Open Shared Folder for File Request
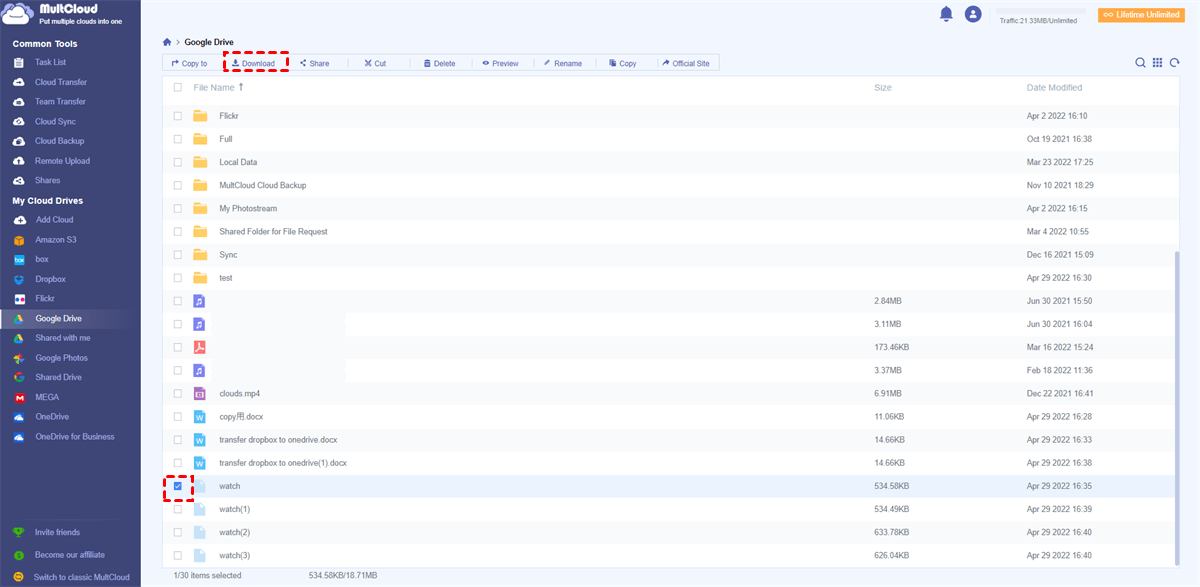1200x587 pixels. point(273,231)
